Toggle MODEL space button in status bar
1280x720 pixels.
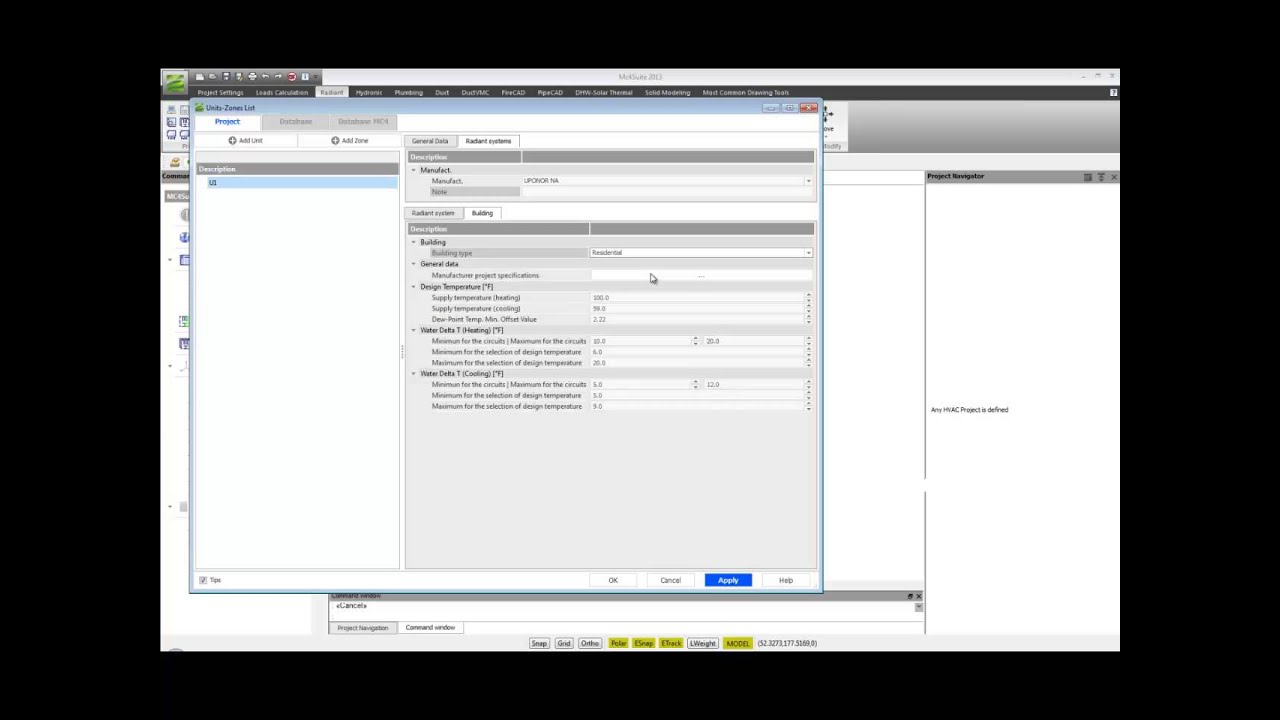tap(738, 643)
